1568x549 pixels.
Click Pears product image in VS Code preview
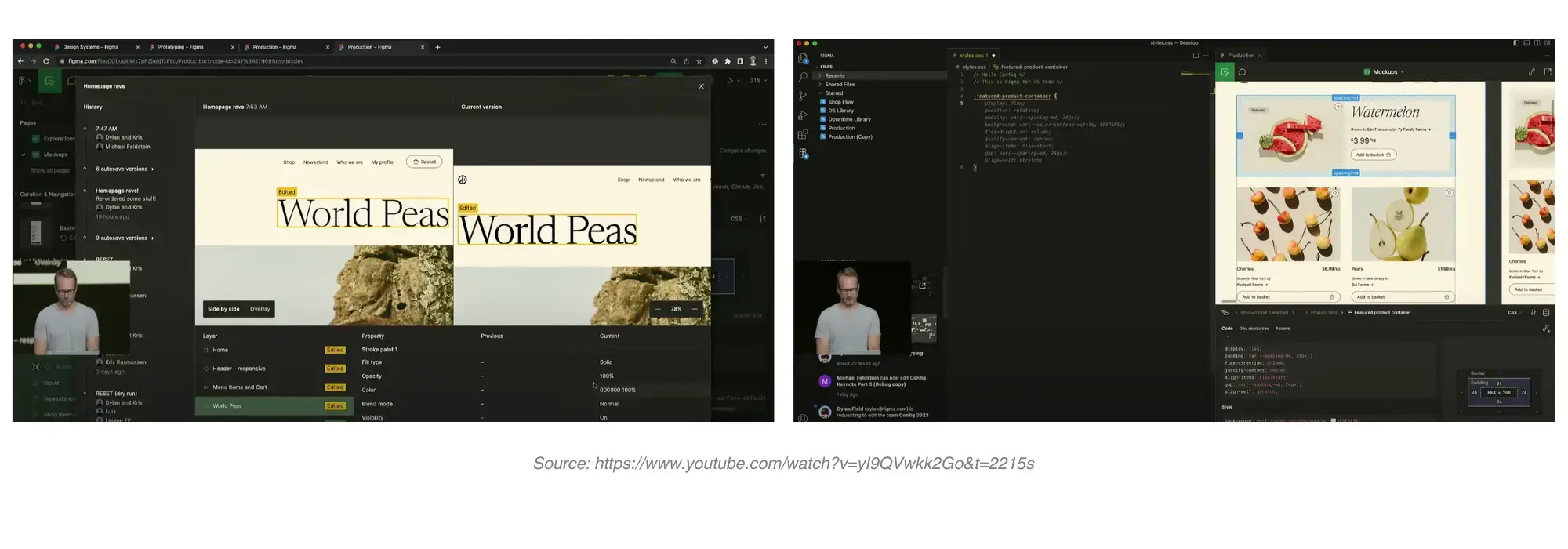click(x=1403, y=224)
